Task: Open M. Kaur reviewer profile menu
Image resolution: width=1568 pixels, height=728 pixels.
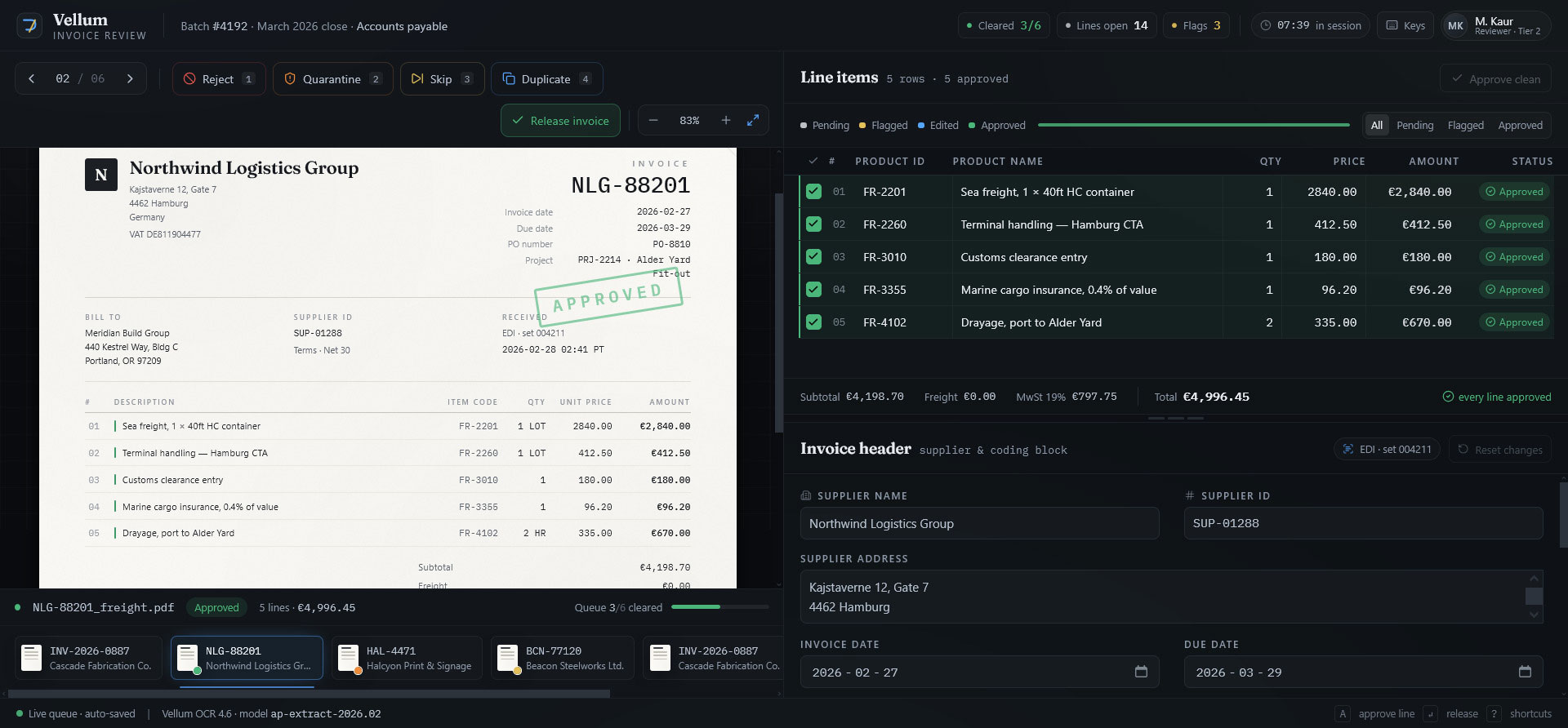Action: (1495, 25)
